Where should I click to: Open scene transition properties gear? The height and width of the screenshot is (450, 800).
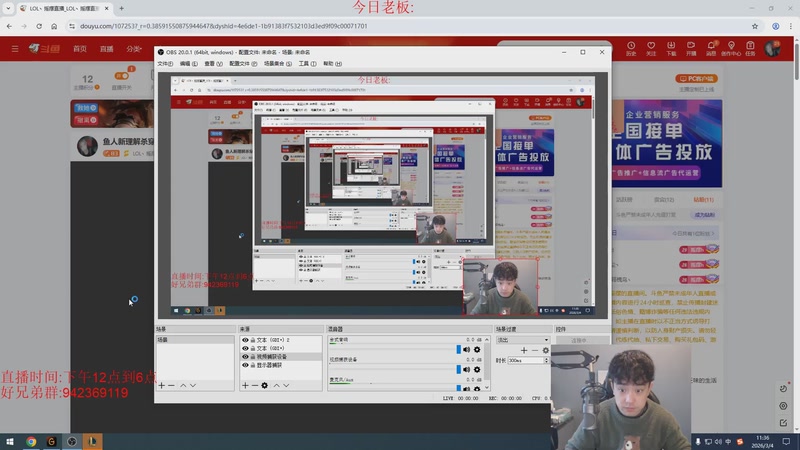coord(545,351)
